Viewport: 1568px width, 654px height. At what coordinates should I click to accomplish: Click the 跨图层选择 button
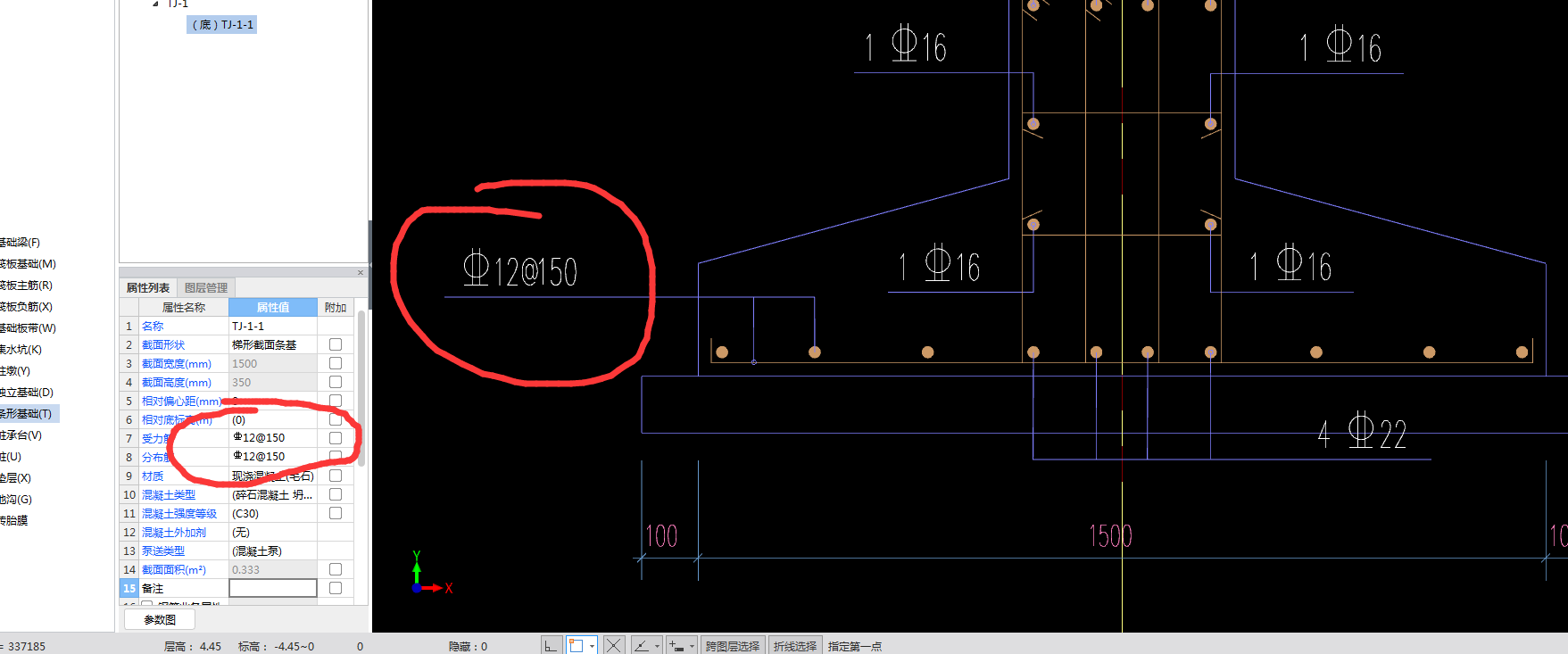(x=733, y=646)
